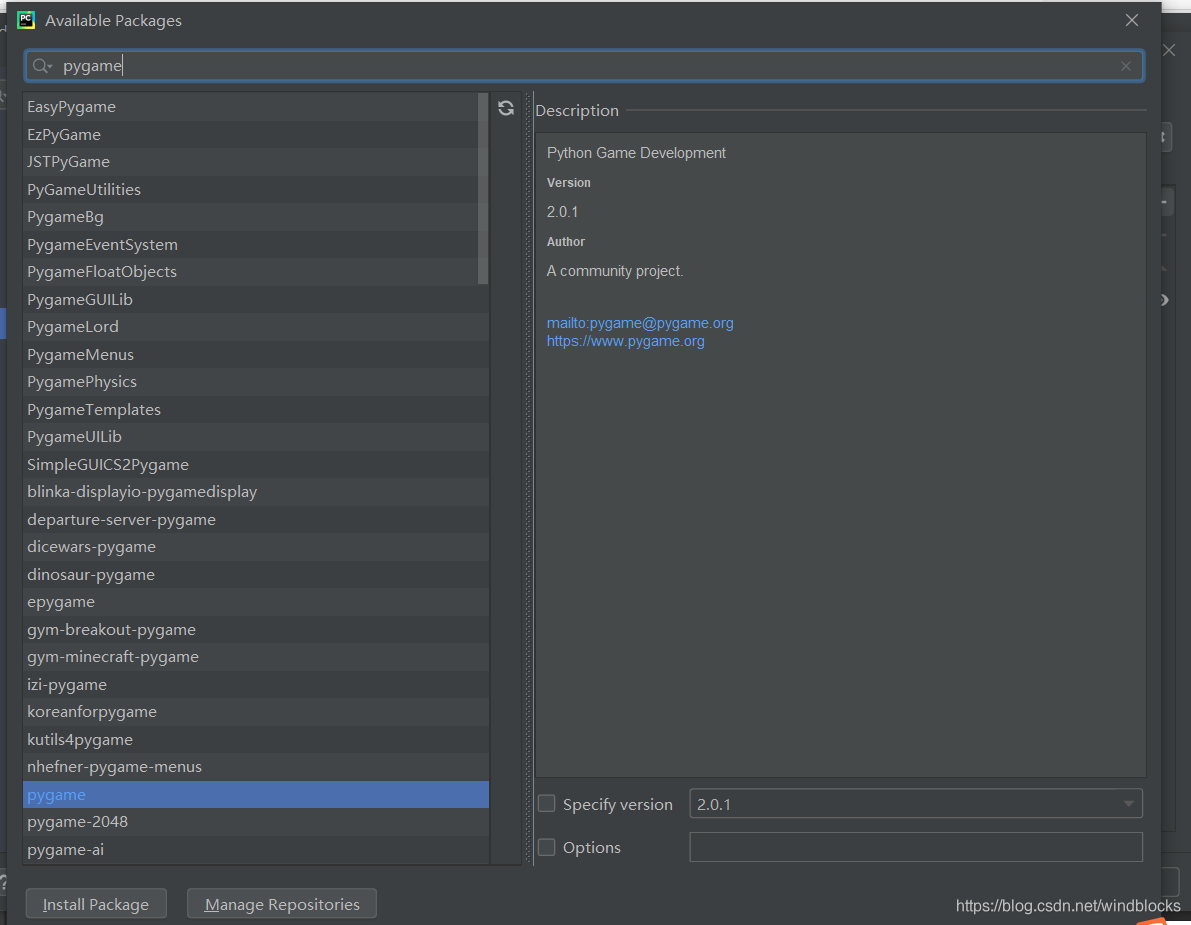Select PygameBg package
Screen dimensions: 1191x925
point(256,216)
